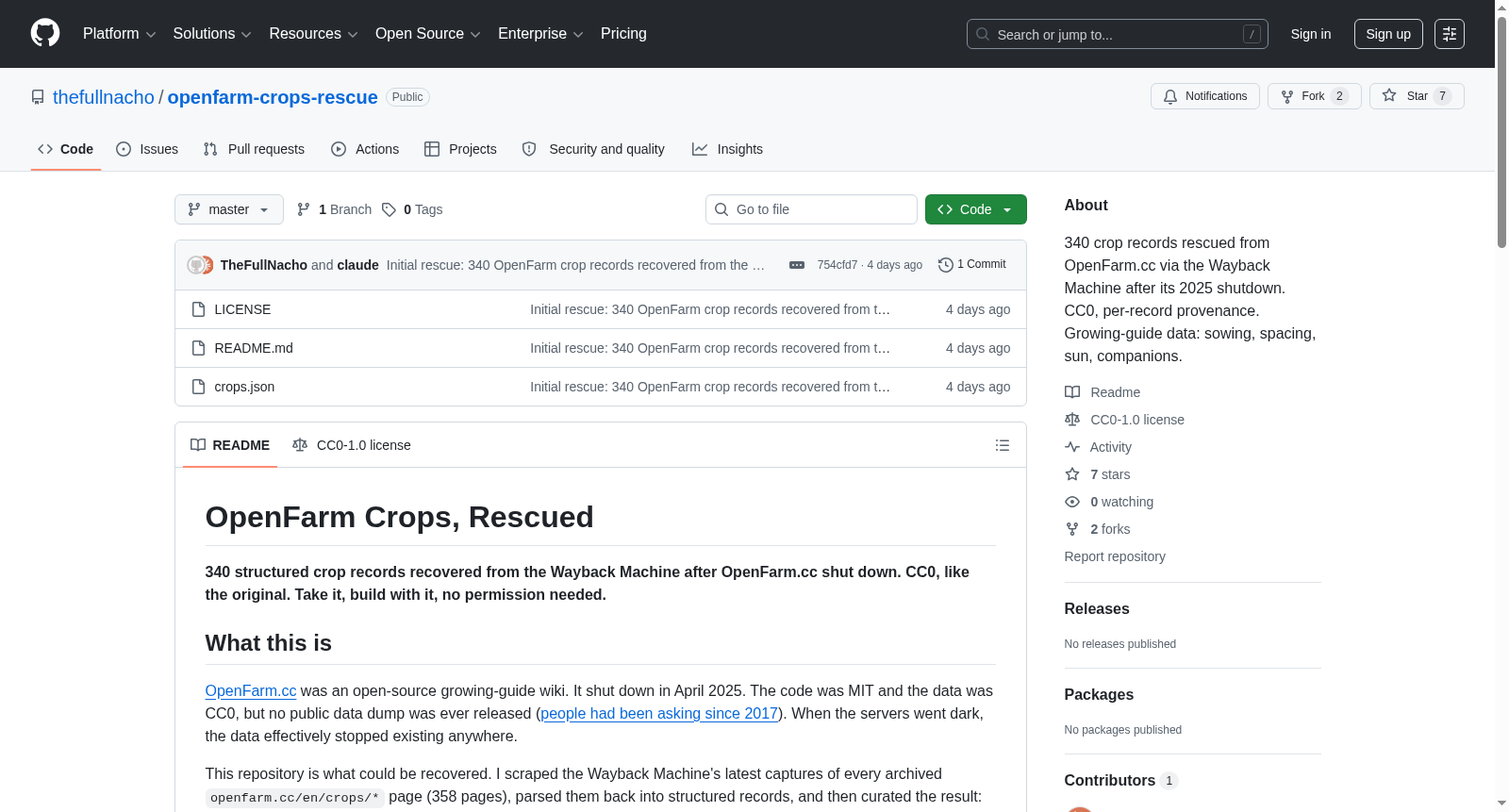Viewport: 1509px width, 812px height.
Task: Click the commit details ellipsis icon
Action: pos(797,265)
